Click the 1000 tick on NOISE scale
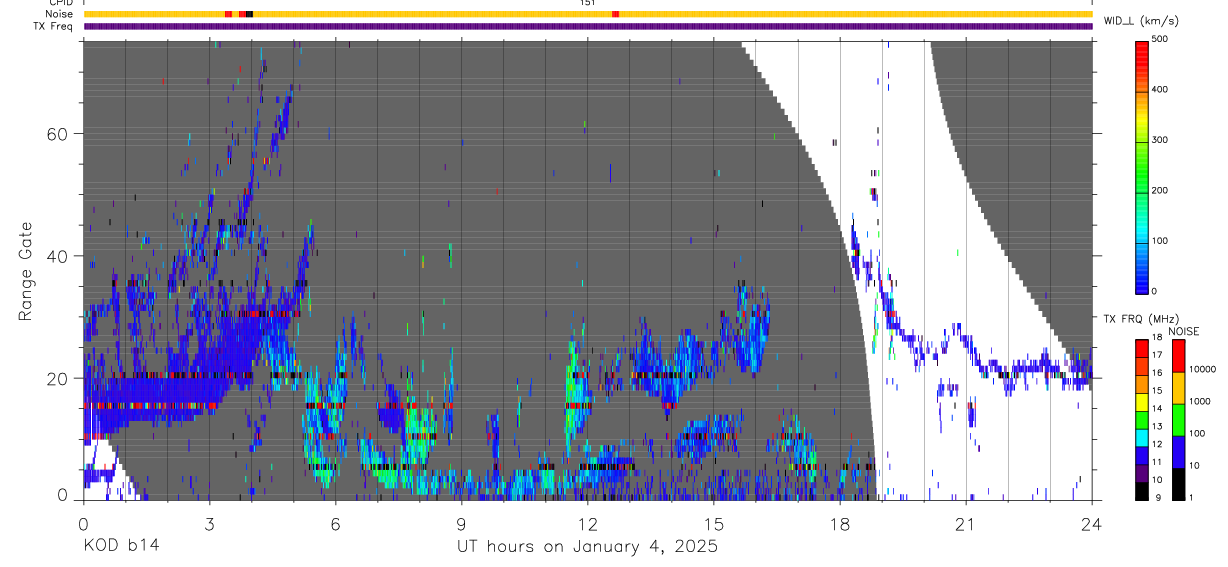 tap(1202, 402)
